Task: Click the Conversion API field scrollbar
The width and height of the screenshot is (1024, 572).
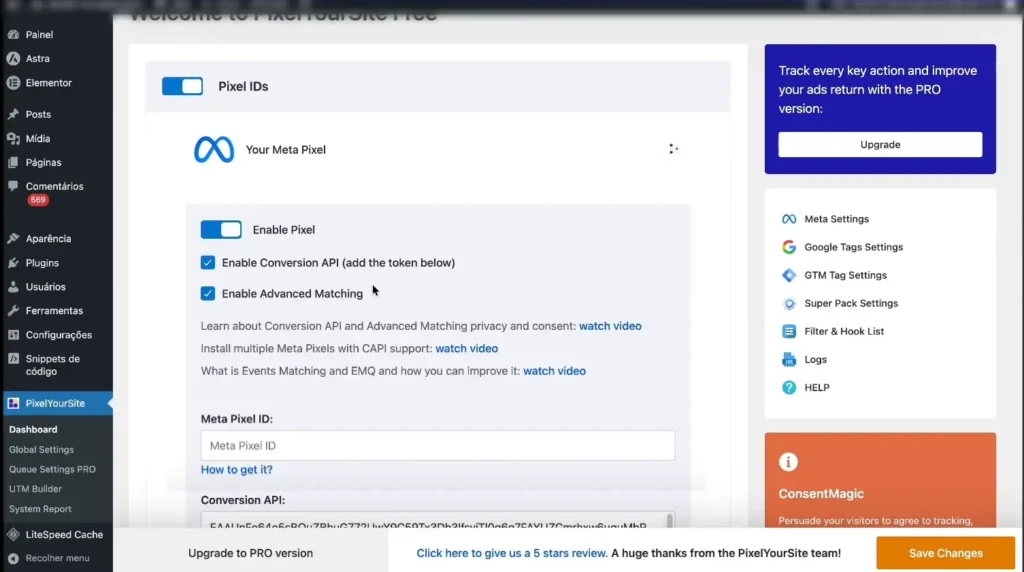Action: [669, 521]
